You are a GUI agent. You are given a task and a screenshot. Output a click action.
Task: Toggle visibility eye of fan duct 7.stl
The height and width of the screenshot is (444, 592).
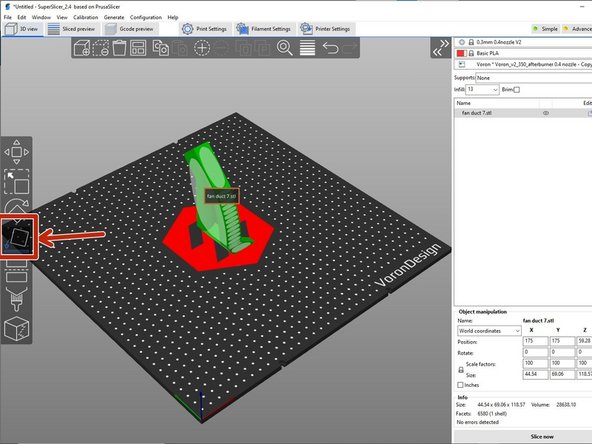[x=546, y=113]
